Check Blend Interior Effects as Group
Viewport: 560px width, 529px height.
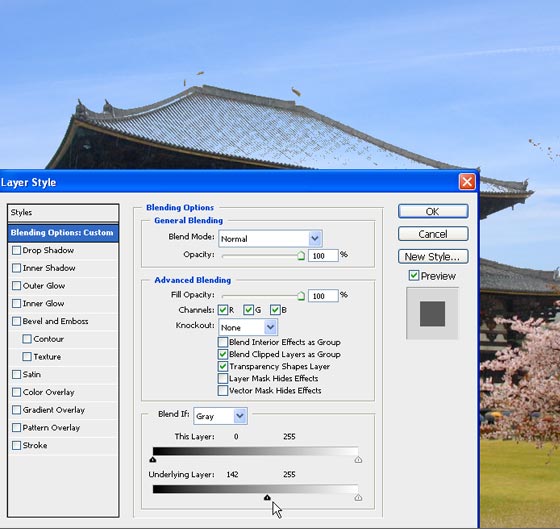[x=223, y=342]
